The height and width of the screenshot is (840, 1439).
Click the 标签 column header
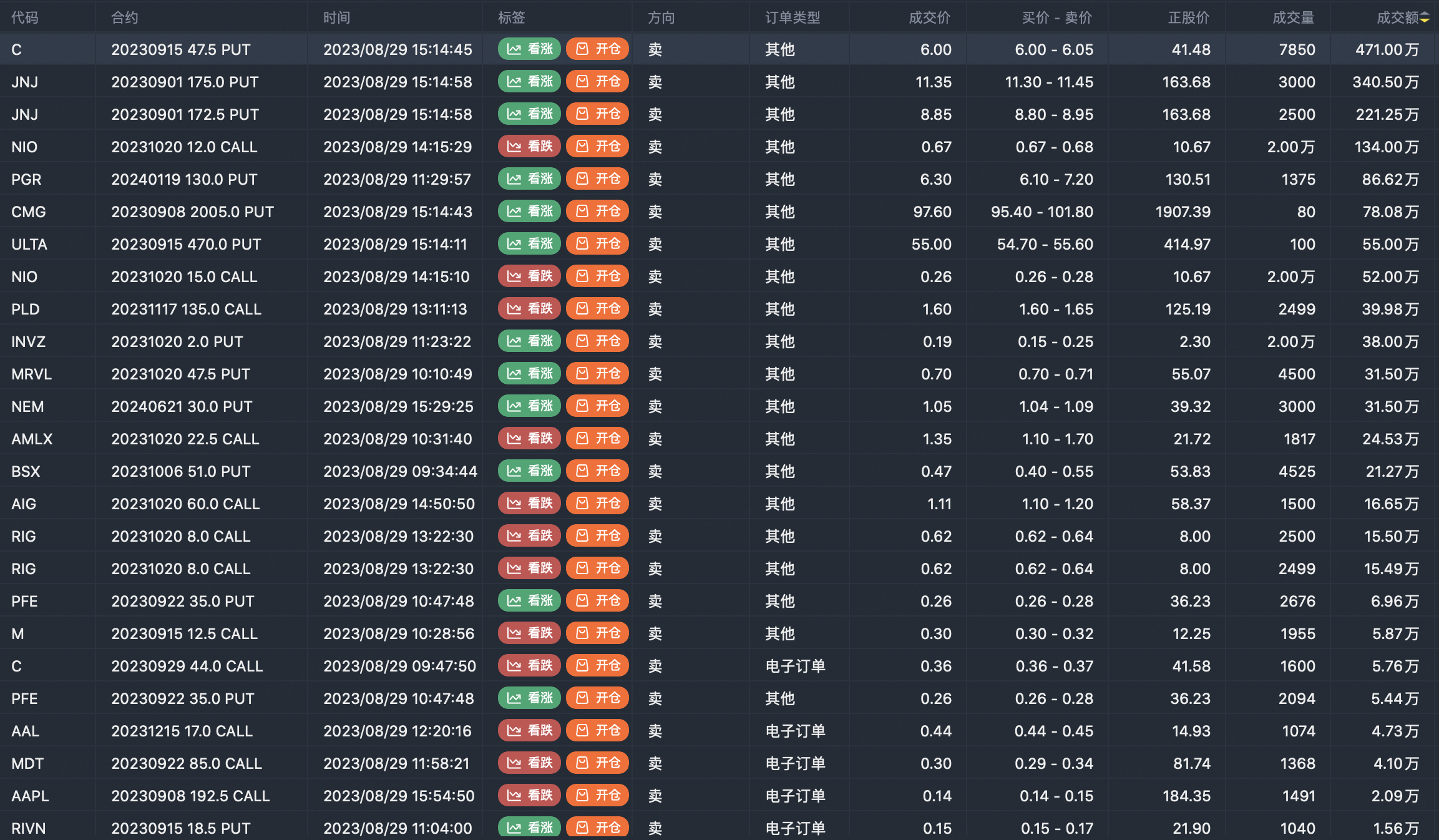pos(511,17)
